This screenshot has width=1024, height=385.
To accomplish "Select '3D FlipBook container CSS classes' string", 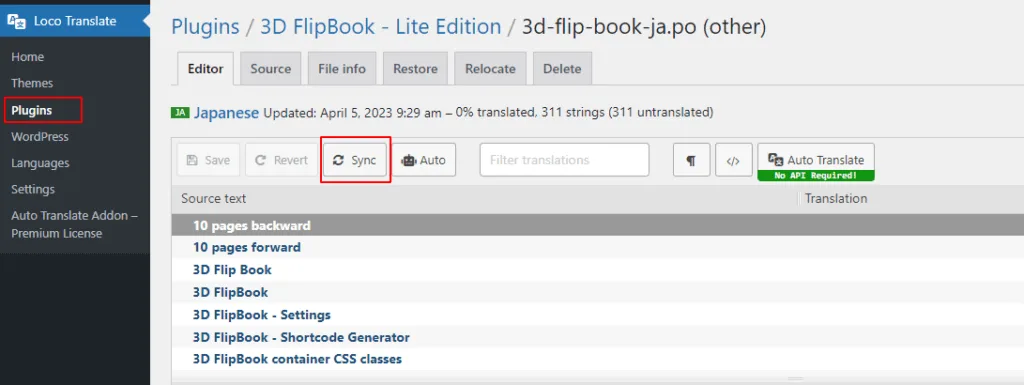I will [598, 359].
